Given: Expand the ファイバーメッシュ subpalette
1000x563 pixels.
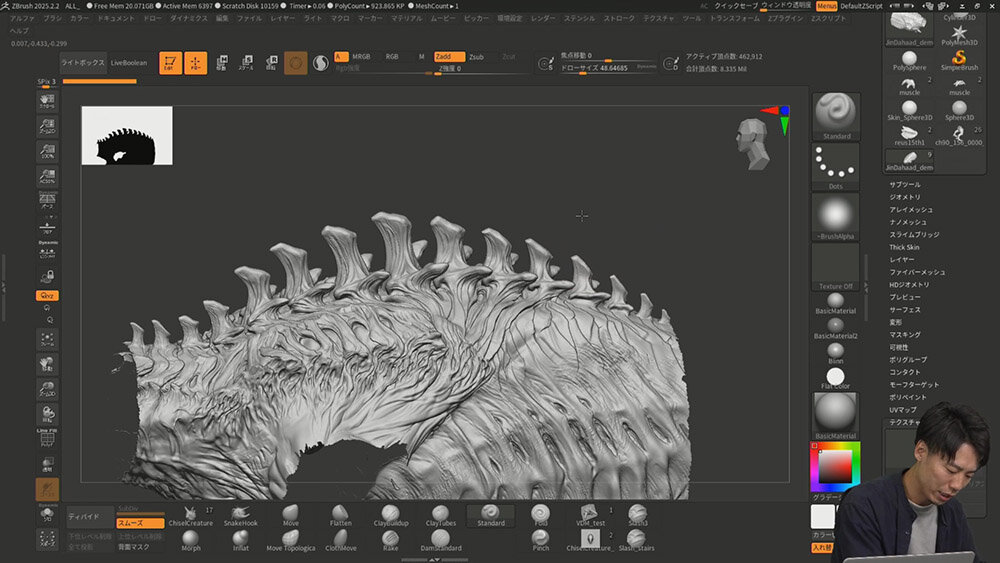Looking at the screenshot, I should pyautogui.click(x=917, y=272).
